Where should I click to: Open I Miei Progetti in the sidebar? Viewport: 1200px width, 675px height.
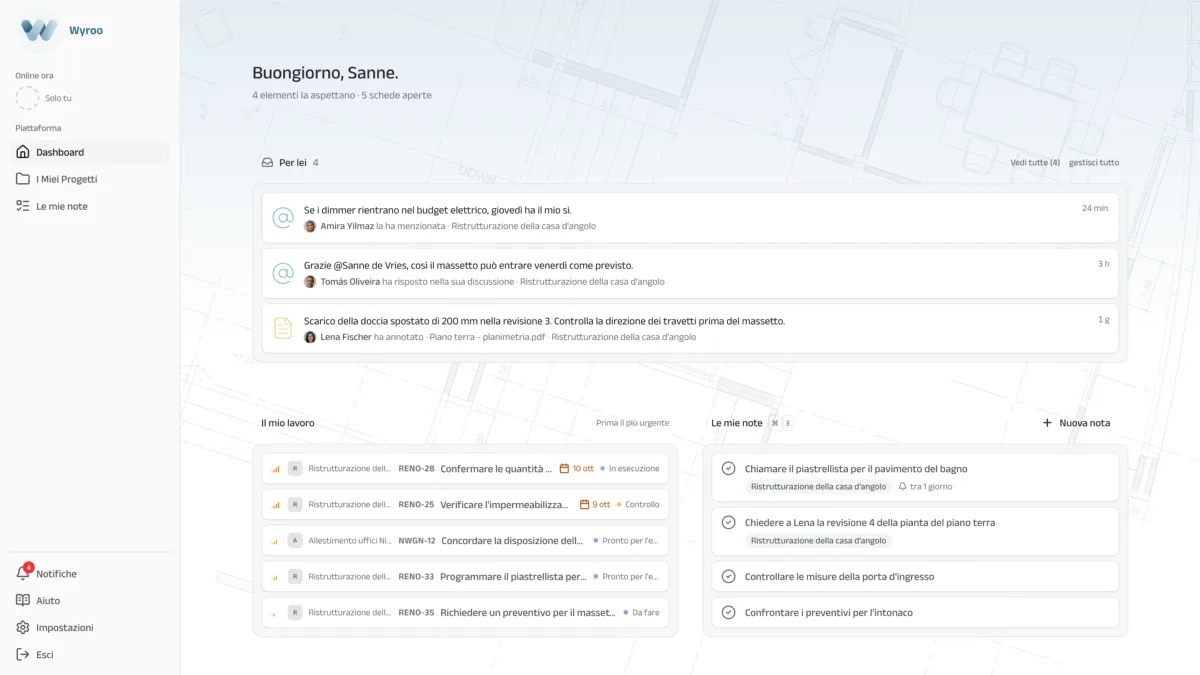click(x=90, y=179)
